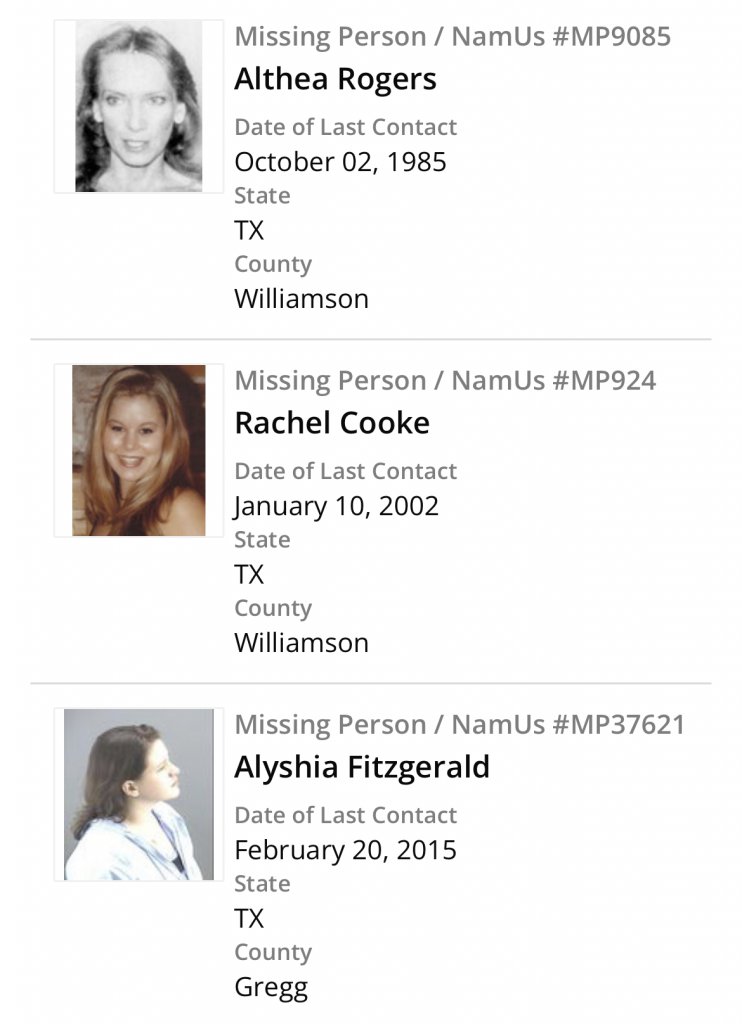This screenshot has height=1024, width=742.
Task: Open Althea Rogers photo thumbnail
Action: point(138,106)
